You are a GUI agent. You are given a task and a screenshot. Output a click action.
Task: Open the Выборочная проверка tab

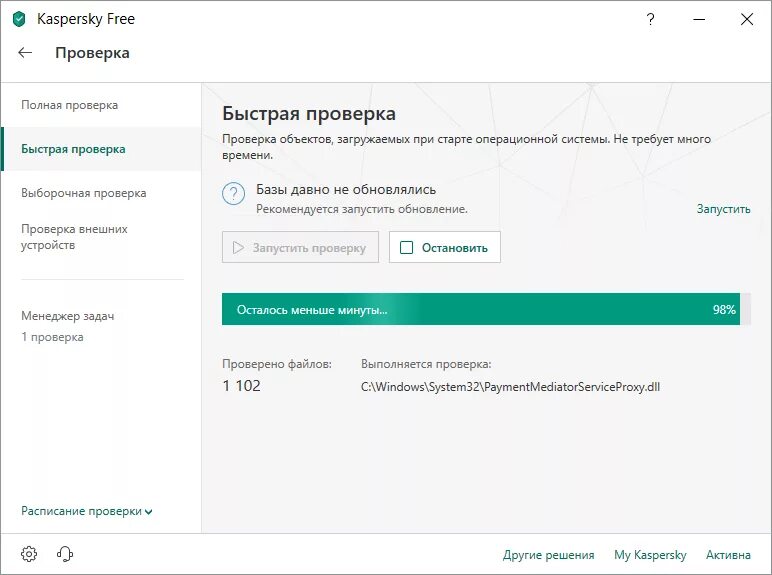coord(84,193)
